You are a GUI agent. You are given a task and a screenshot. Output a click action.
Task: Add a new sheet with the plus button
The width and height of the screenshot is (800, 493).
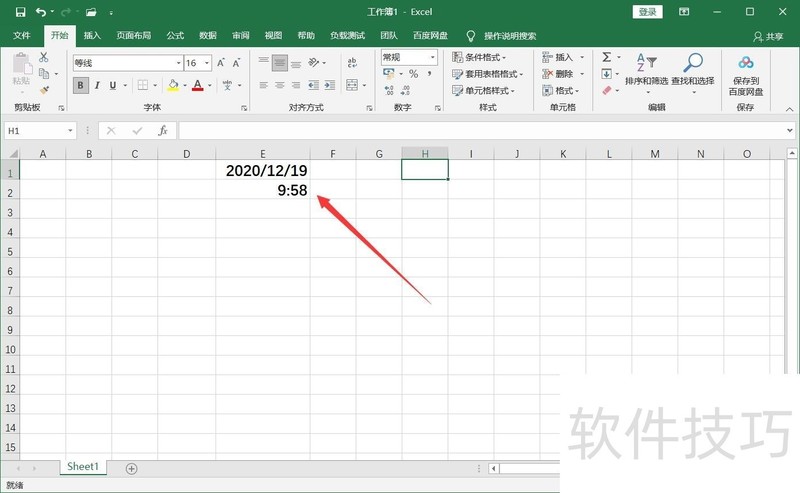131,469
